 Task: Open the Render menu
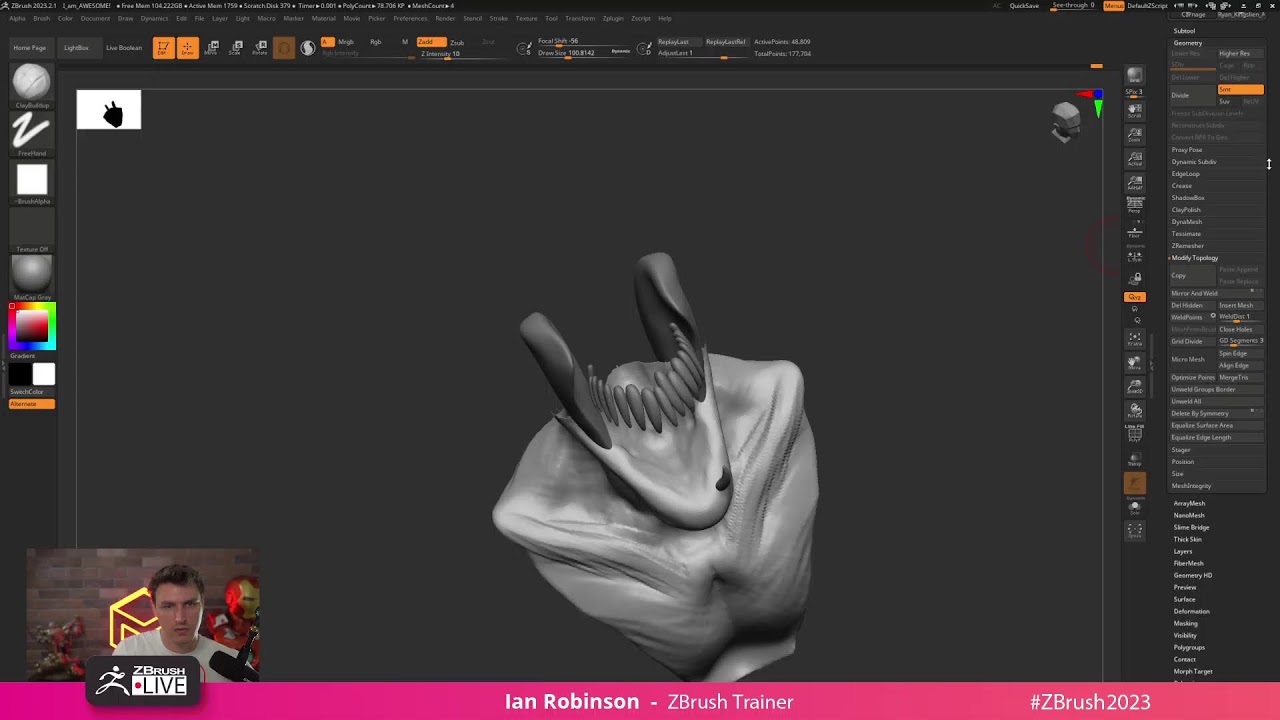pos(445,18)
